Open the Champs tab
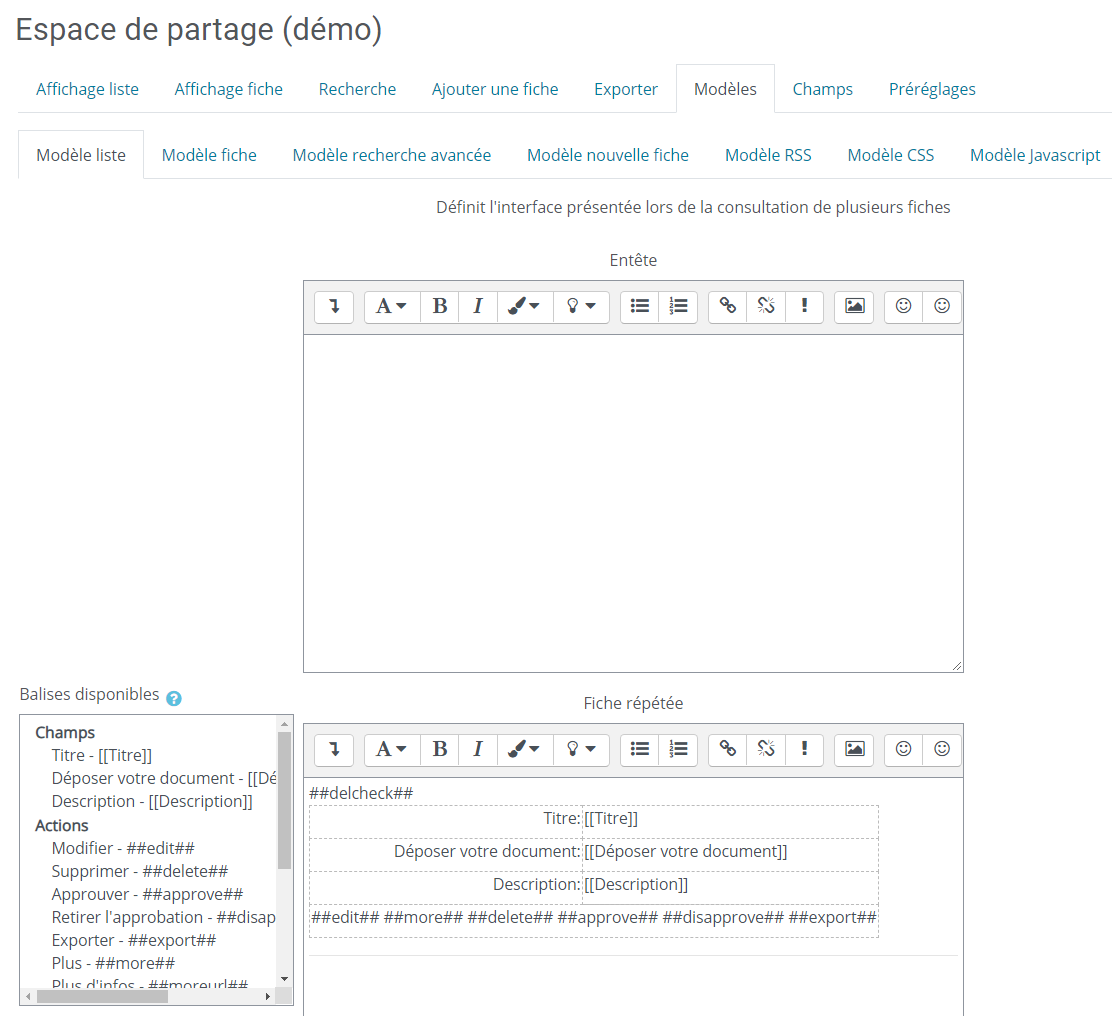The height and width of the screenshot is (1016, 1112). 823,89
